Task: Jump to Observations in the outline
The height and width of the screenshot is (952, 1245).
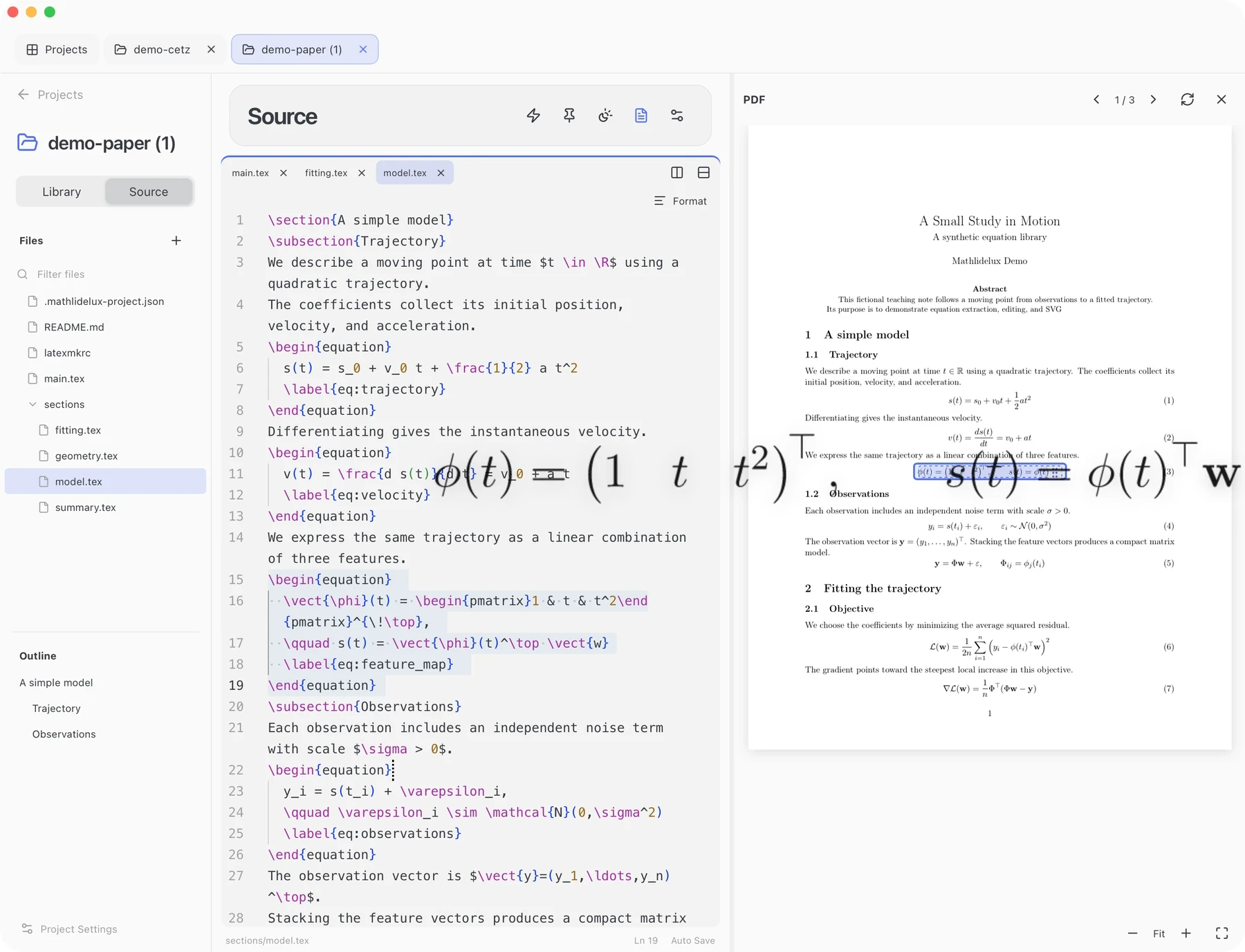Action: point(64,734)
